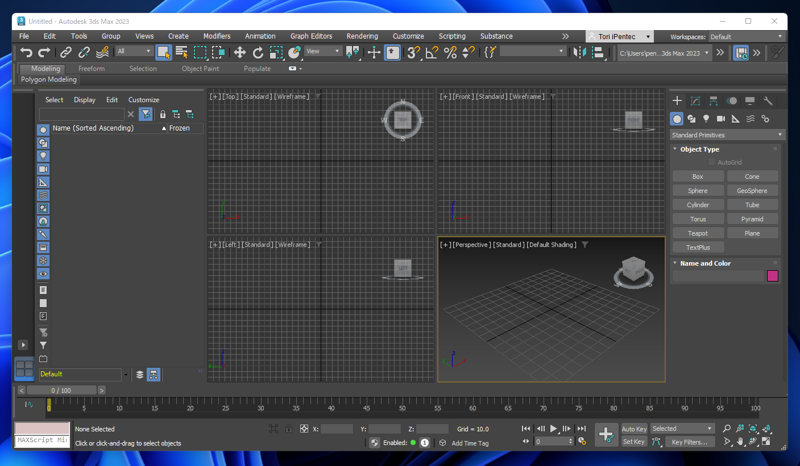This screenshot has height=466, width=800.
Task: Enable the AutoGrid checkbox
Action: (x=712, y=162)
